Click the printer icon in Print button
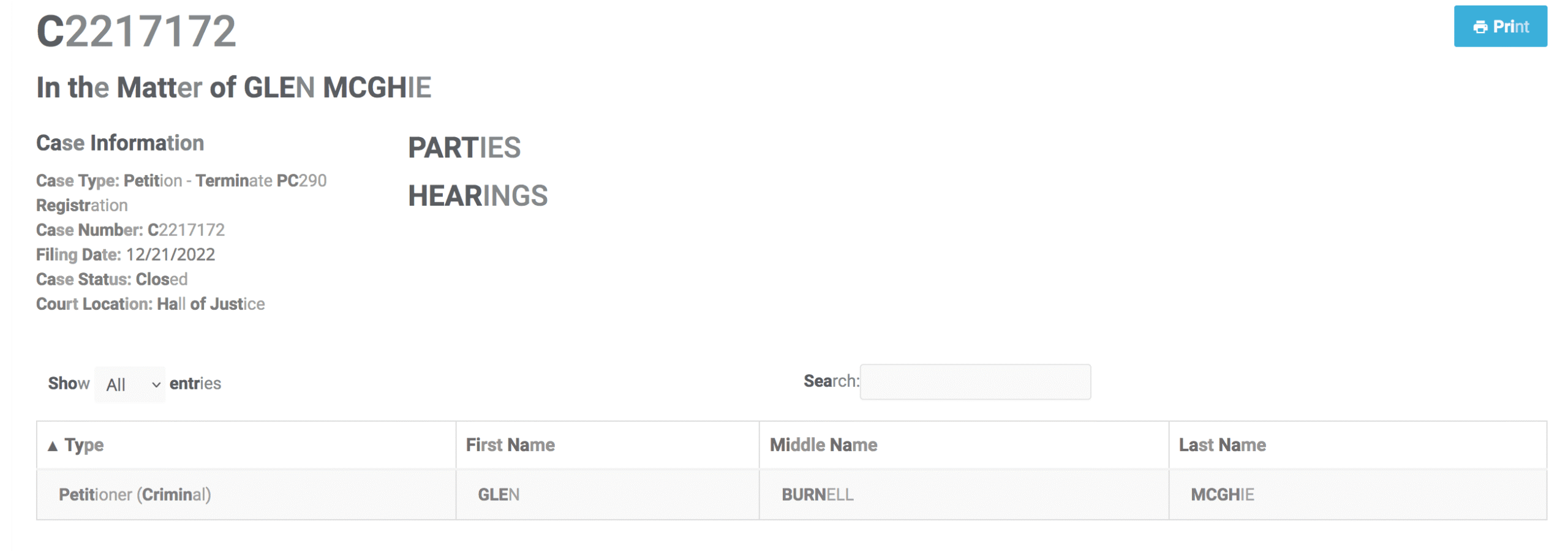Image resolution: width=1568 pixels, height=551 pixels. point(1480,27)
